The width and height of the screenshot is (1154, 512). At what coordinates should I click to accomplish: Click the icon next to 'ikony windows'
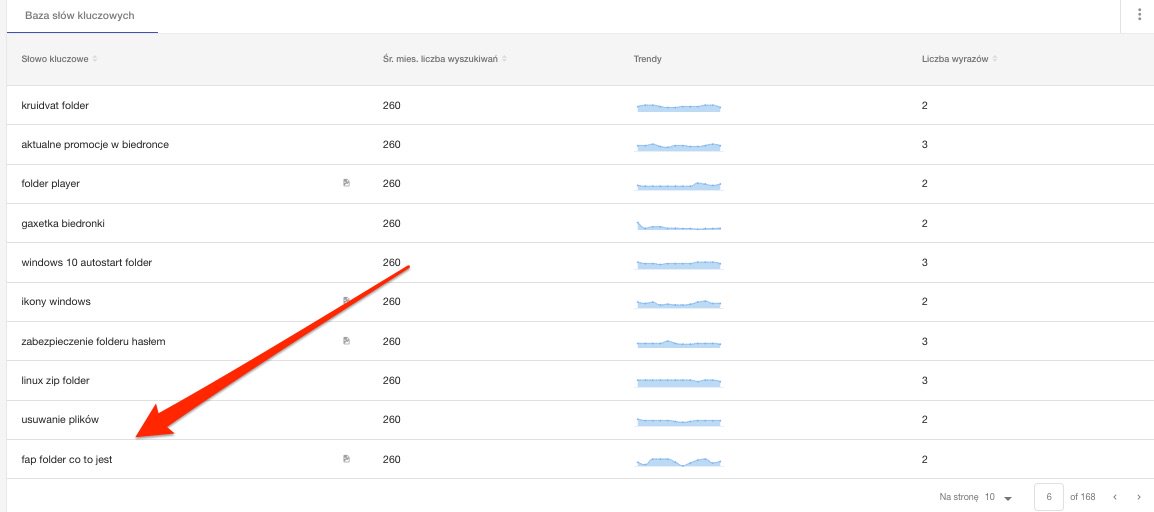pyautogui.click(x=347, y=301)
